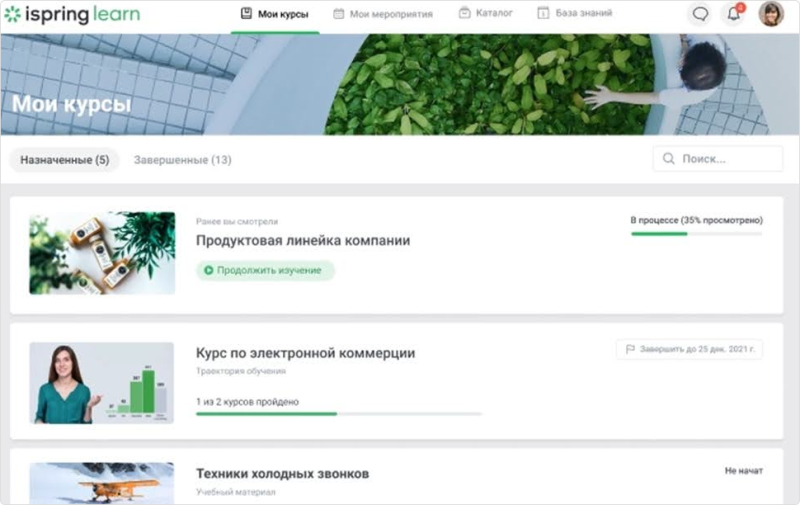Open the Техники холодных звонков course
Viewport: 800px width, 505px height.
coord(282,473)
